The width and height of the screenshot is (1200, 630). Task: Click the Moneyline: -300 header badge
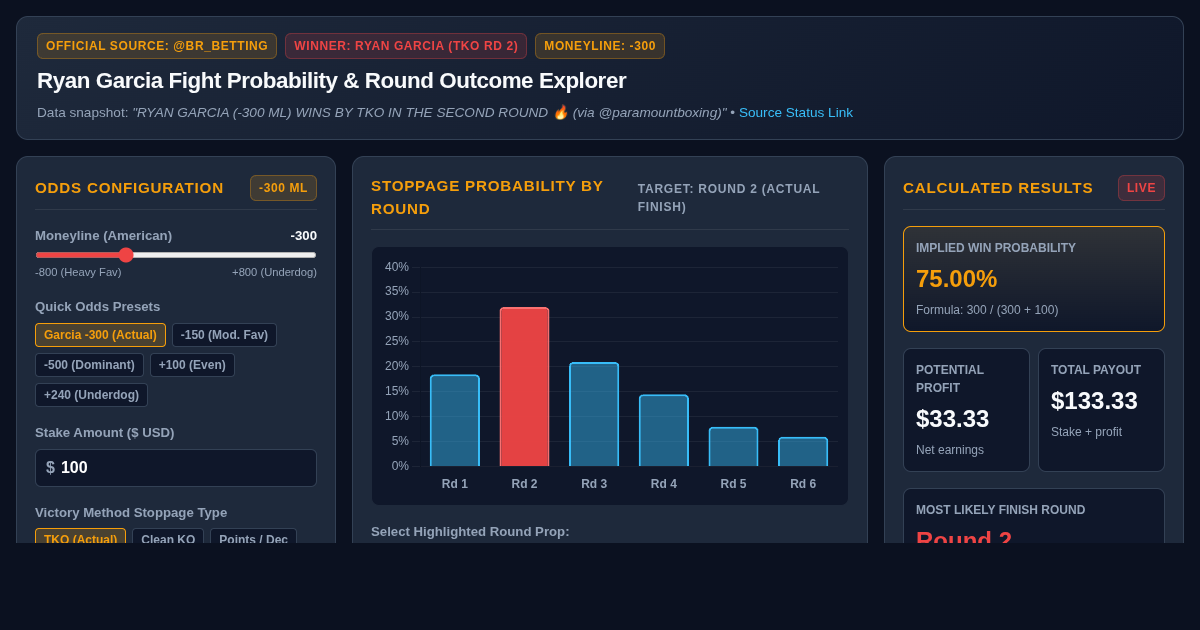[x=600, y=46]
